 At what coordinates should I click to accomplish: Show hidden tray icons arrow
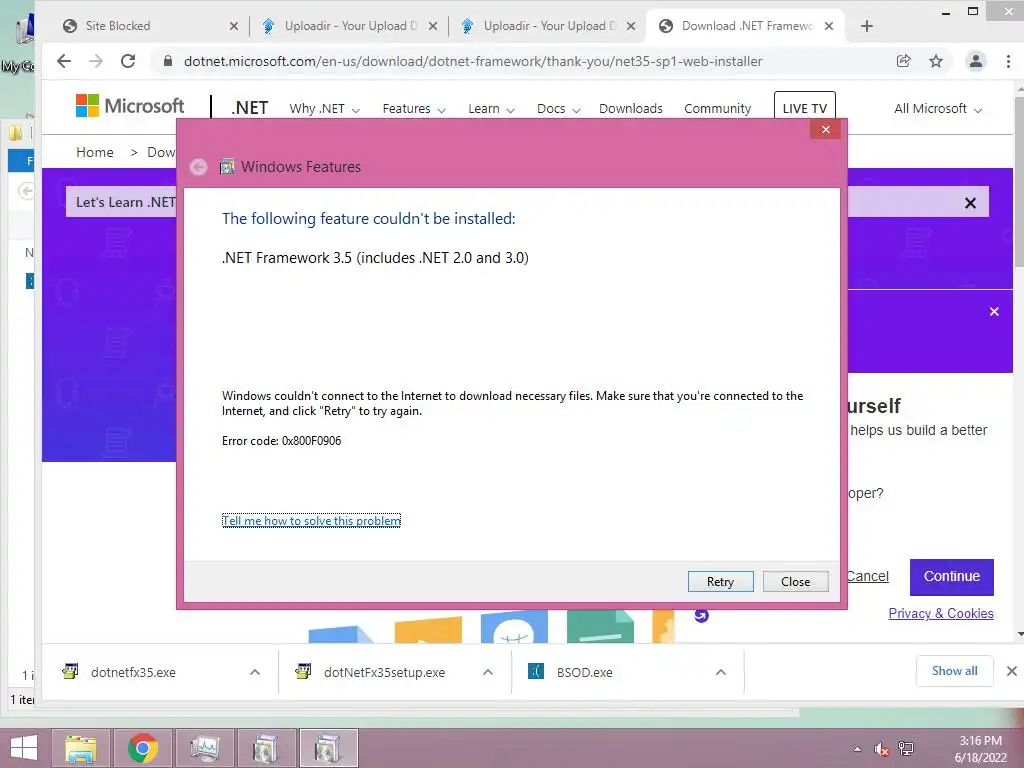coord(857,749)
